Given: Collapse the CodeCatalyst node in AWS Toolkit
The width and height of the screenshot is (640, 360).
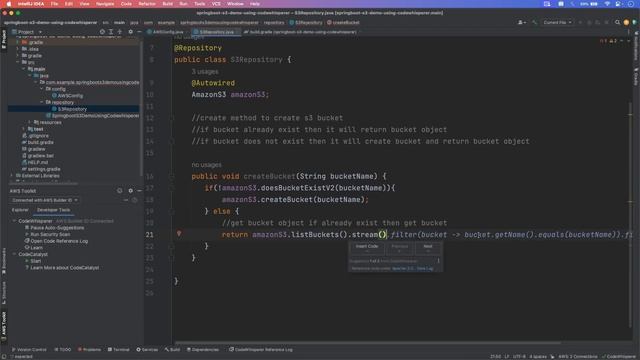Looking at the screenshot, I should pos(14,254).
